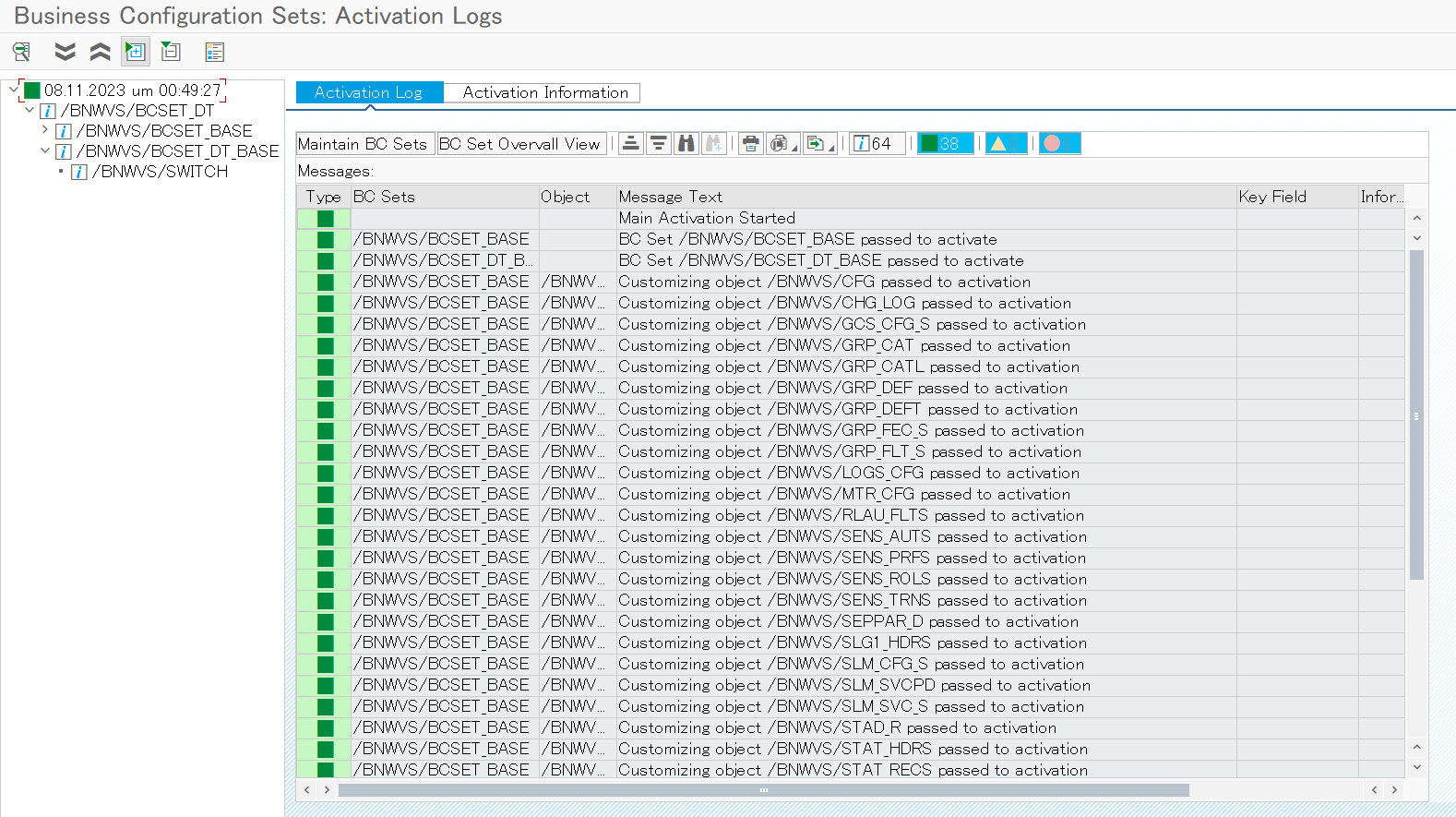
Task: Print the message list
Action: (x=751, y=143)
